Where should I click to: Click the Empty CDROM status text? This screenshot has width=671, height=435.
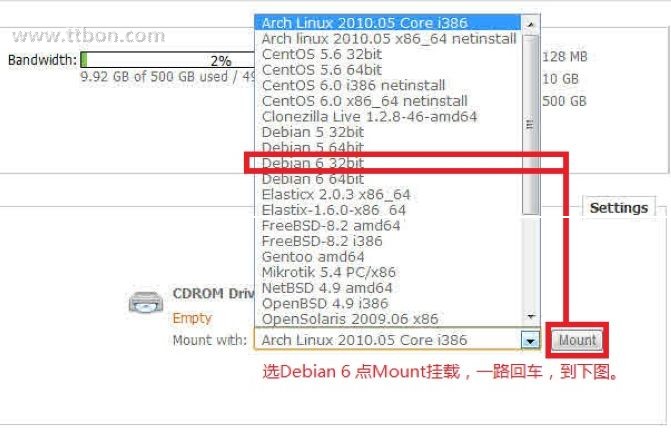(192, 318)
